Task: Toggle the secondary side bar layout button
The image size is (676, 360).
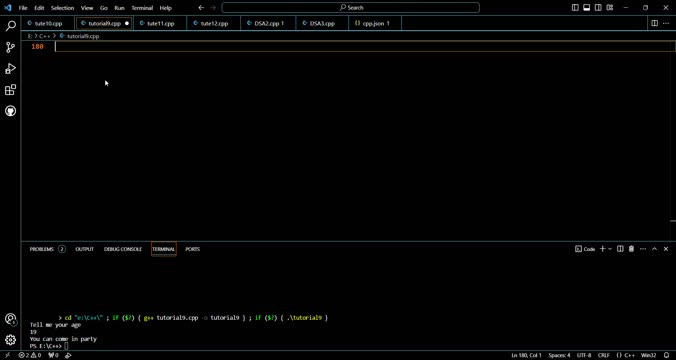Action: pos(598,7)
